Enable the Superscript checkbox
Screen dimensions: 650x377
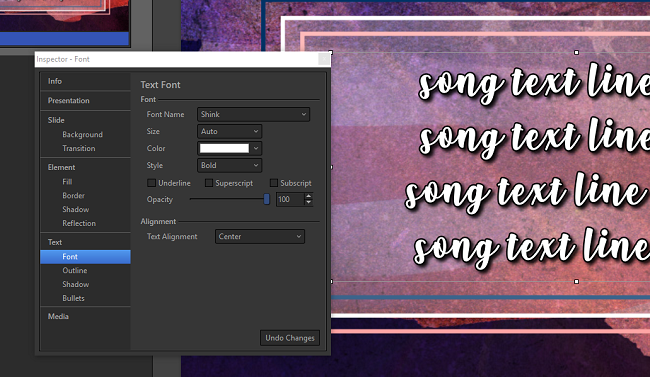pos(209,183)
